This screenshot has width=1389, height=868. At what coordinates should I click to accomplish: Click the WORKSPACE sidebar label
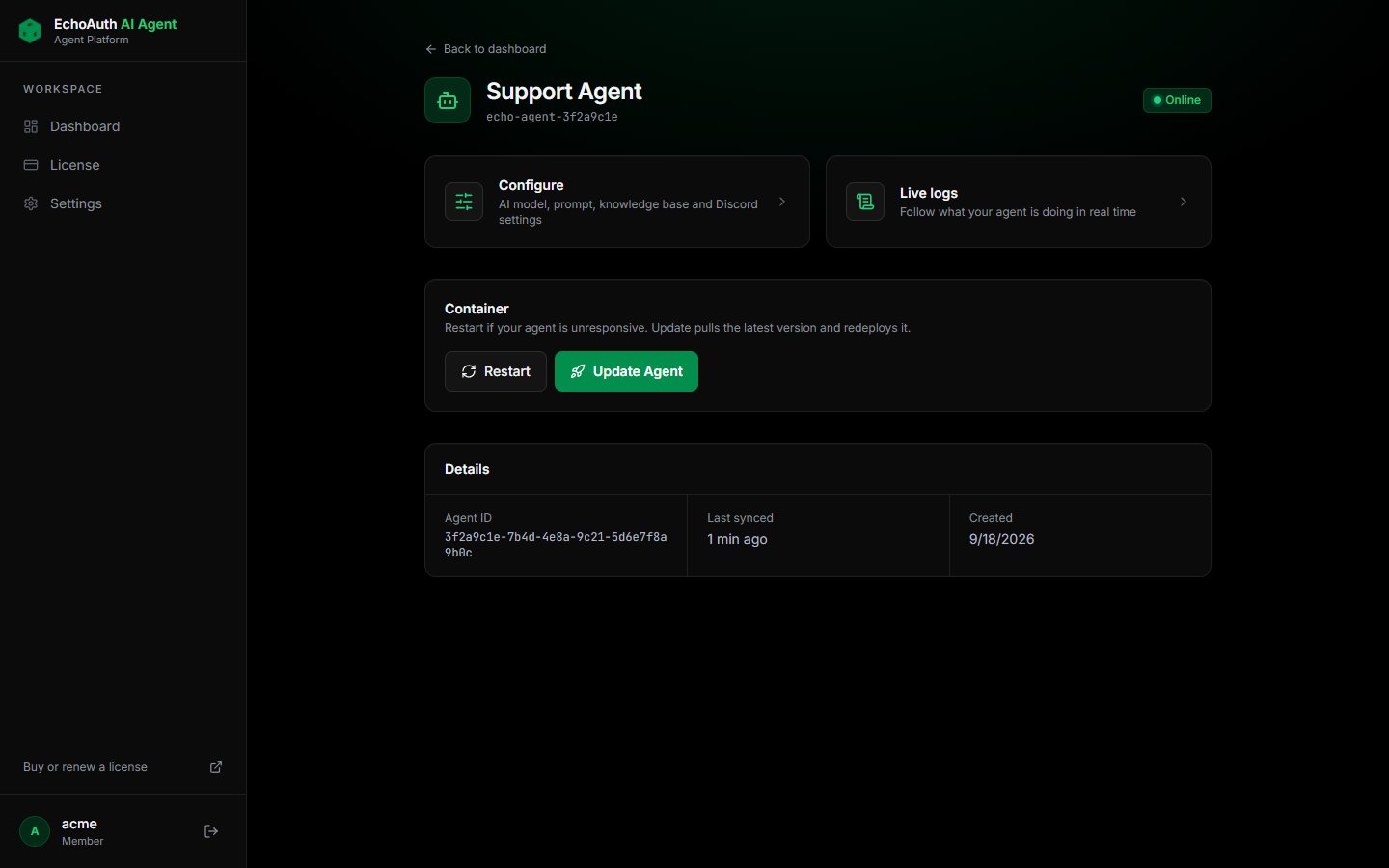click(x=63, y=89)
